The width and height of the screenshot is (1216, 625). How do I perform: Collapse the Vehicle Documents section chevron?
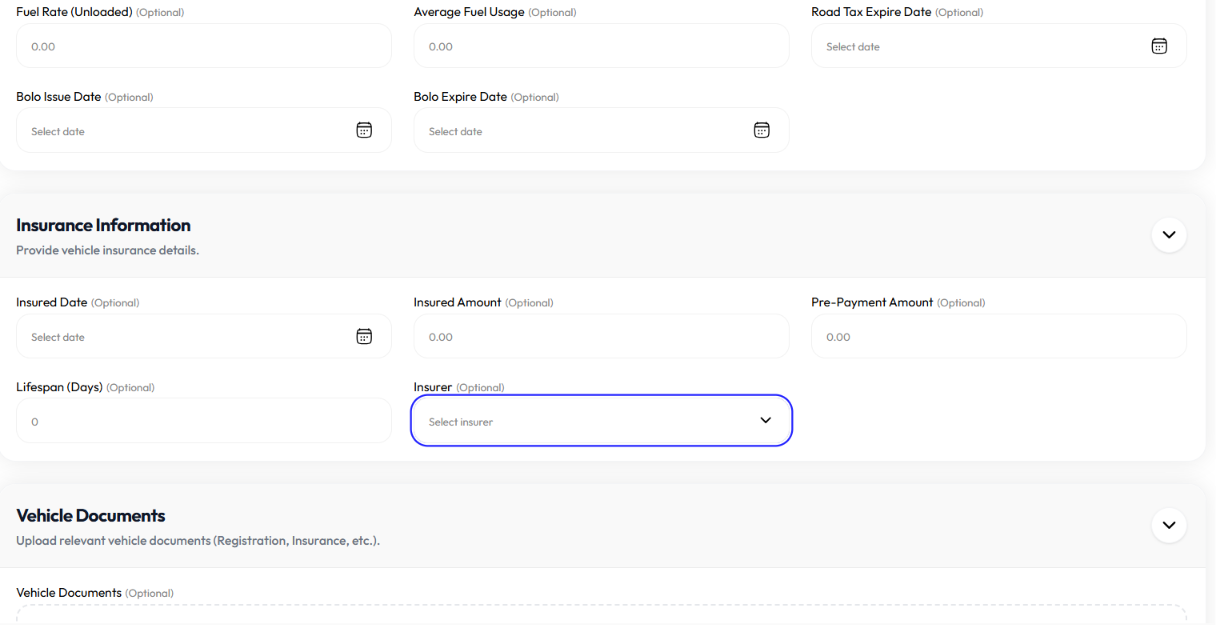tap(1169, 525)
